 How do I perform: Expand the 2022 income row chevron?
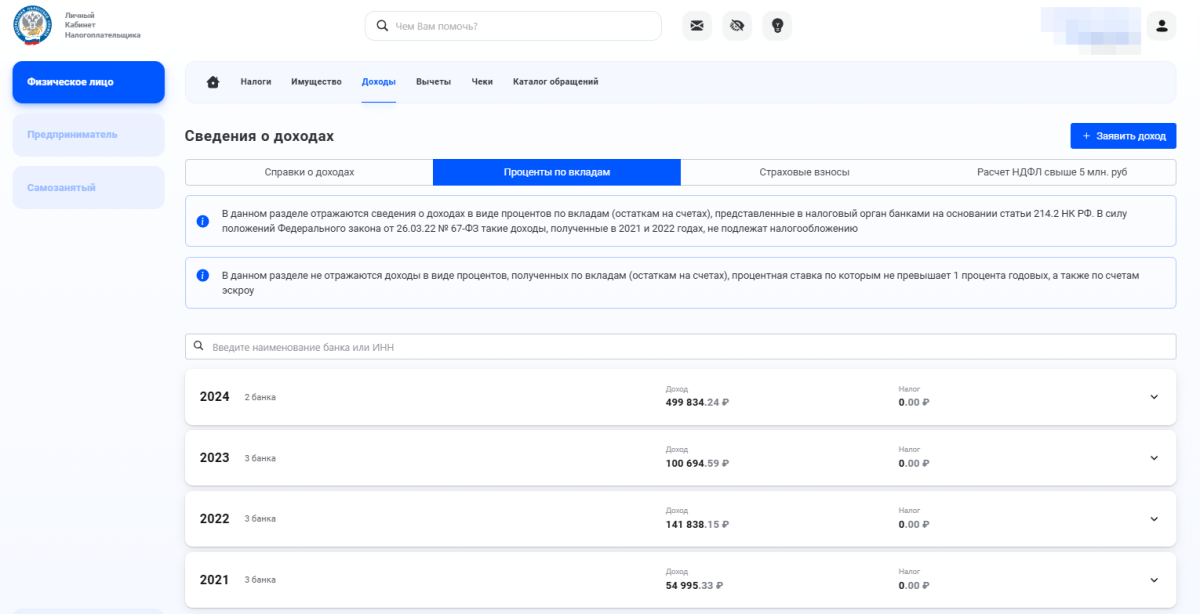tap(1153, 519)
